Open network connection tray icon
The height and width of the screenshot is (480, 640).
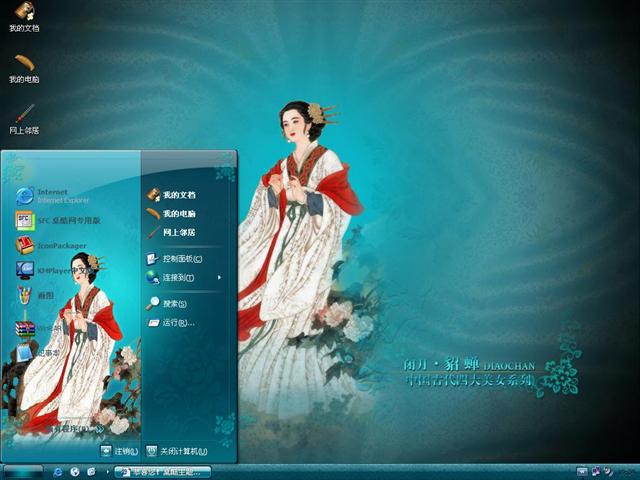tap(596, 472)
